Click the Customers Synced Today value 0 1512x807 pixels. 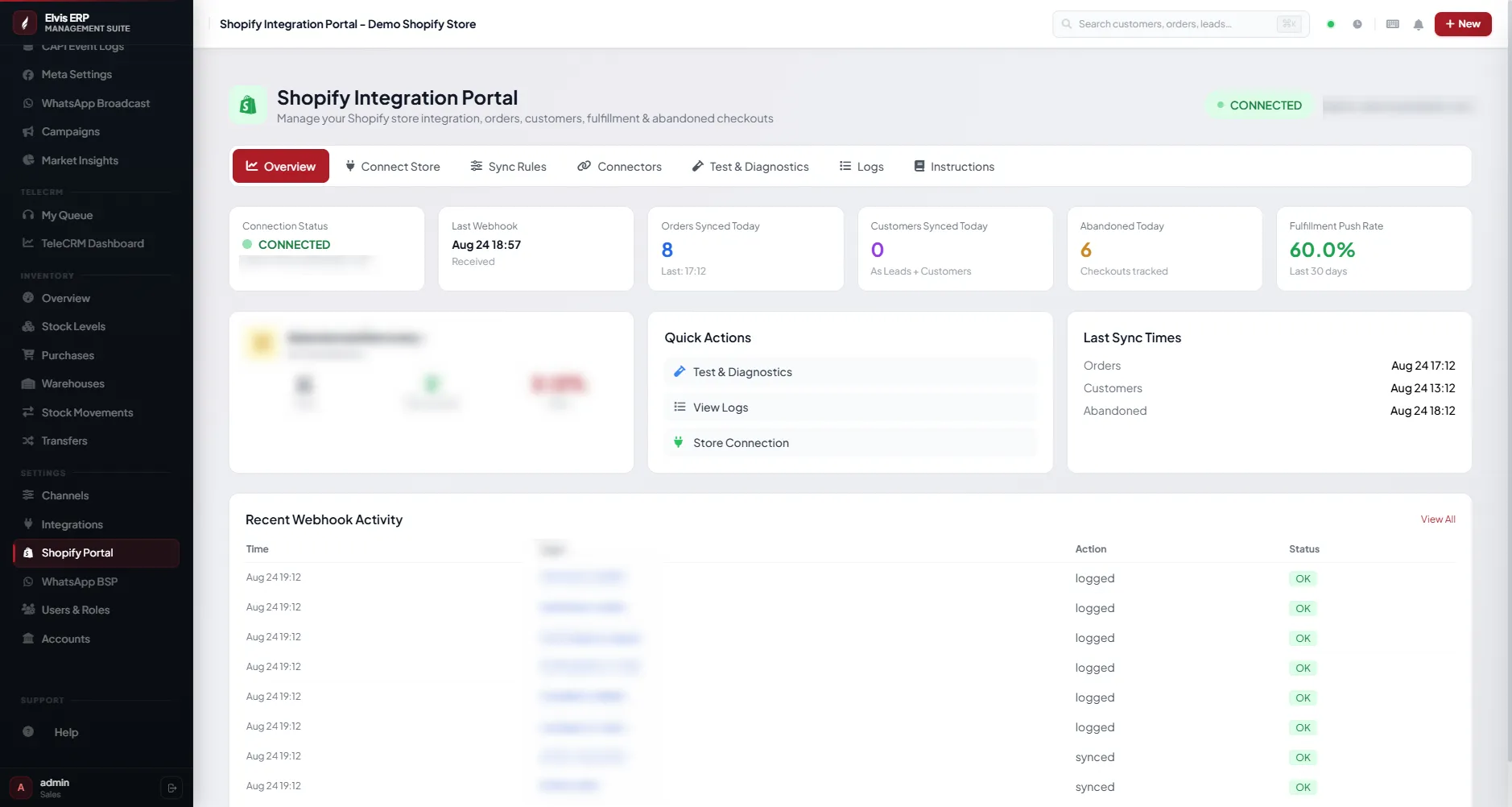click(878, 250)
